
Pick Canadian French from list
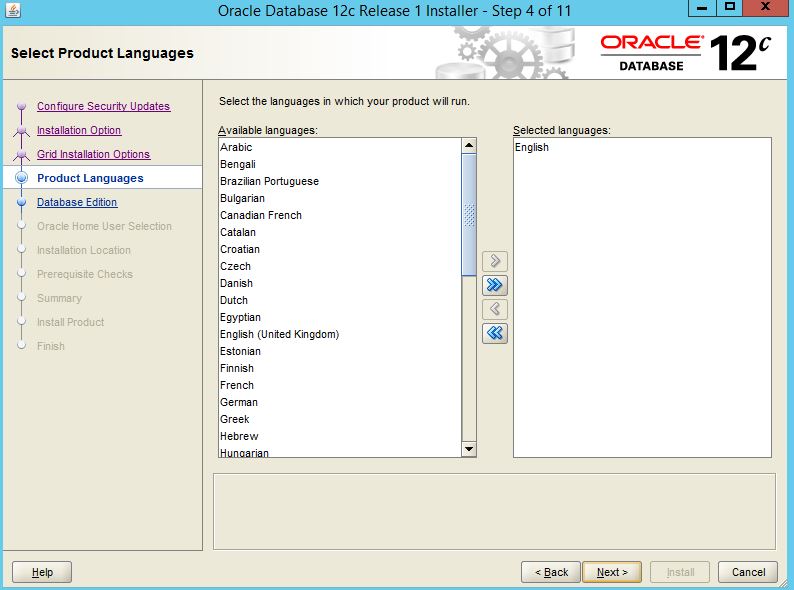[340, 215]
